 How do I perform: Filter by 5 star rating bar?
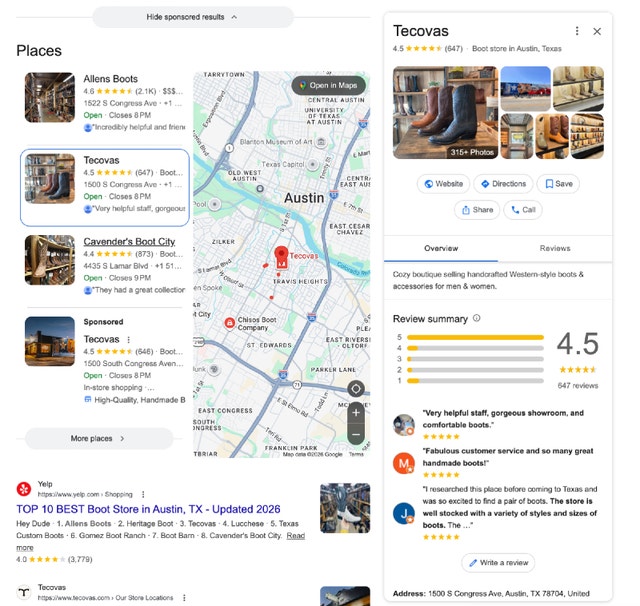click(475, 337)
